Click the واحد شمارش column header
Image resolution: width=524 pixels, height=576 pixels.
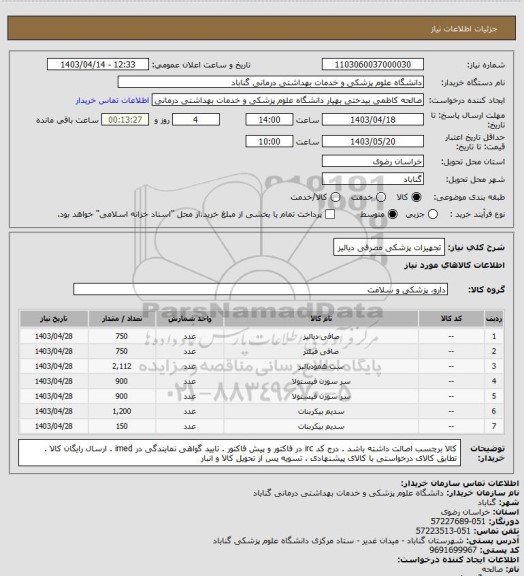click(x=190, y=318)
